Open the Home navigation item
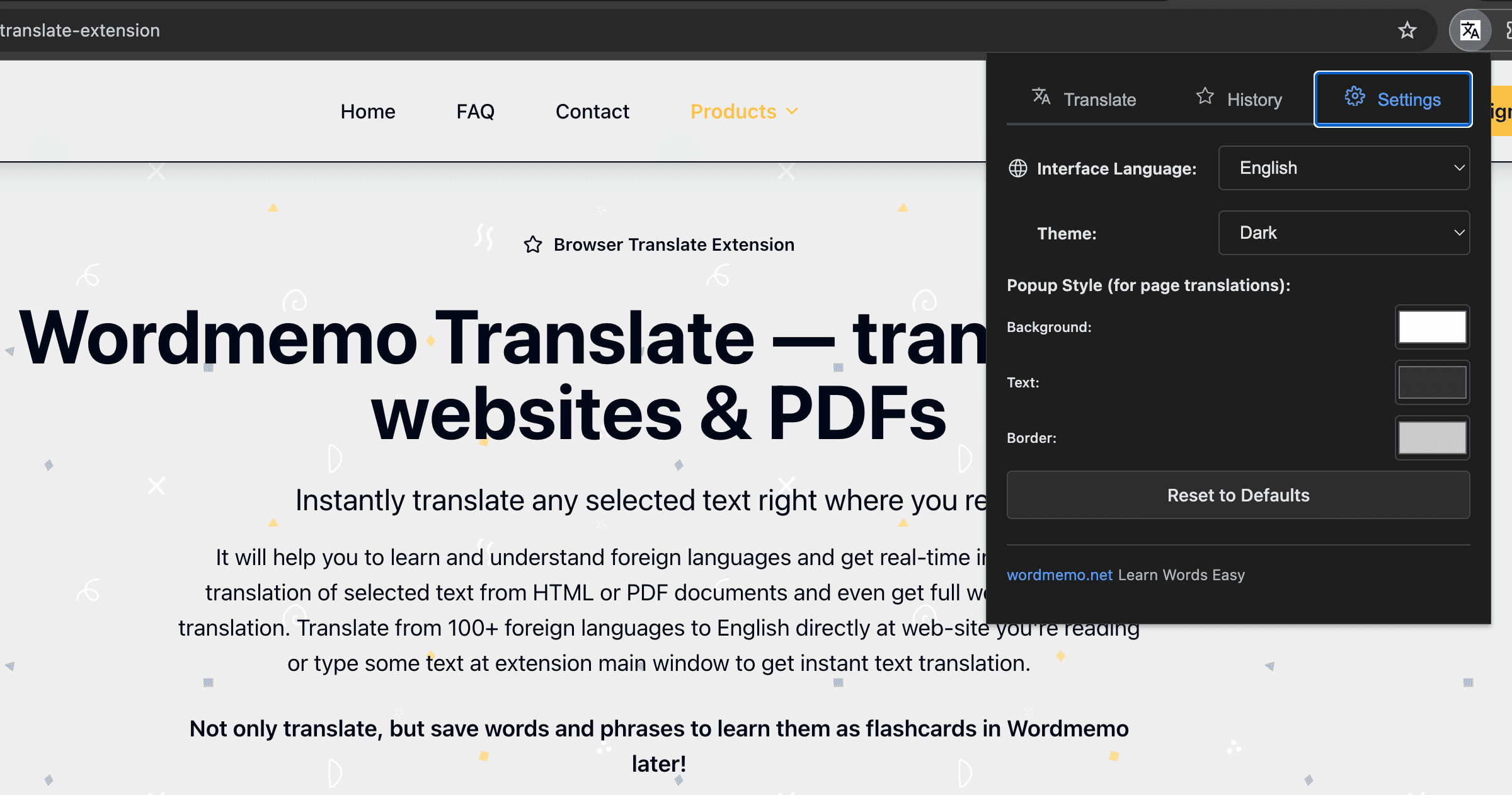The width and height of the screenshot is (1512, 795). [x=367, y=111]
